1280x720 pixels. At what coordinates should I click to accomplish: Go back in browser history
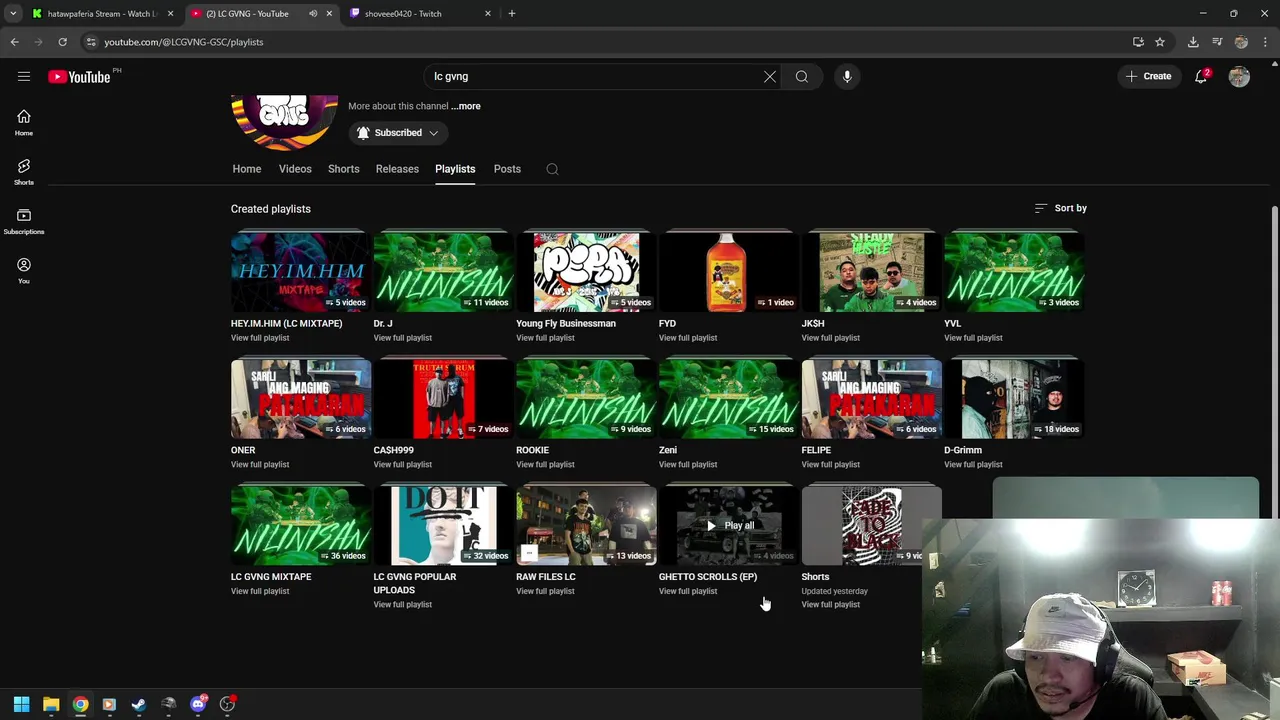click(x=14, y=42)
